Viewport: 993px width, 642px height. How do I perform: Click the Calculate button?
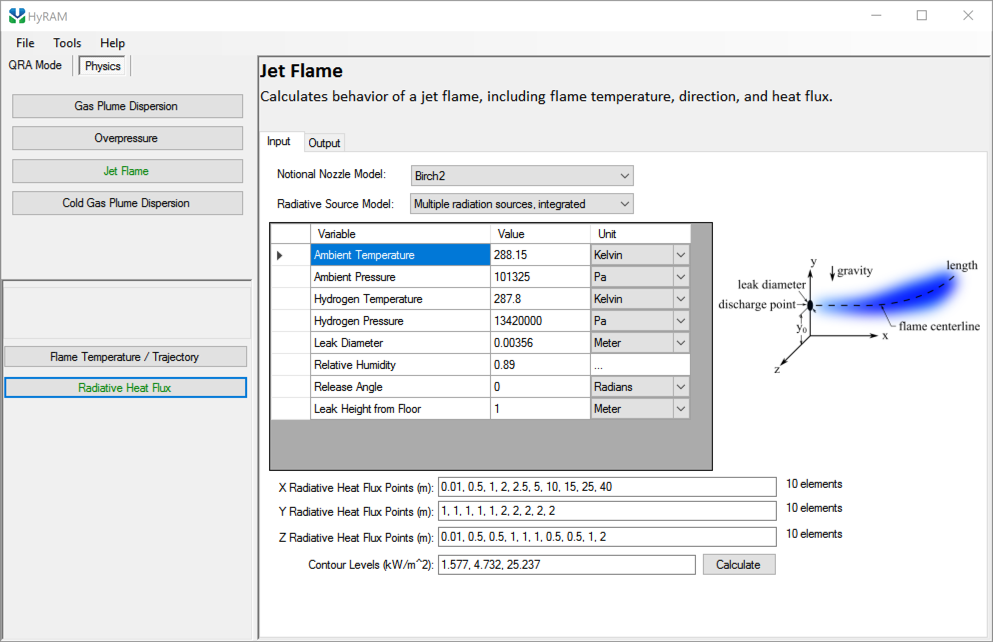click(738, 565)
